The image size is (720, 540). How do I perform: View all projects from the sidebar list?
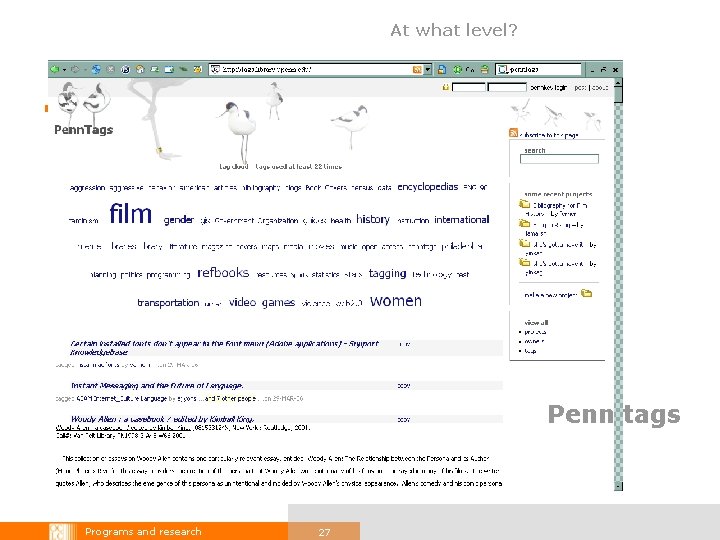tap(535, 332)
